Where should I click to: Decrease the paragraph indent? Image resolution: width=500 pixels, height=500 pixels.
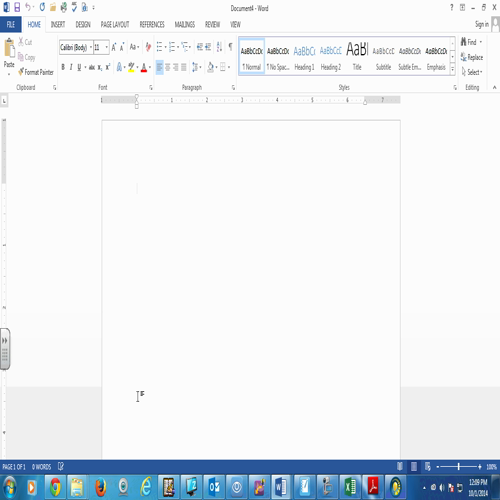(200, 47)
